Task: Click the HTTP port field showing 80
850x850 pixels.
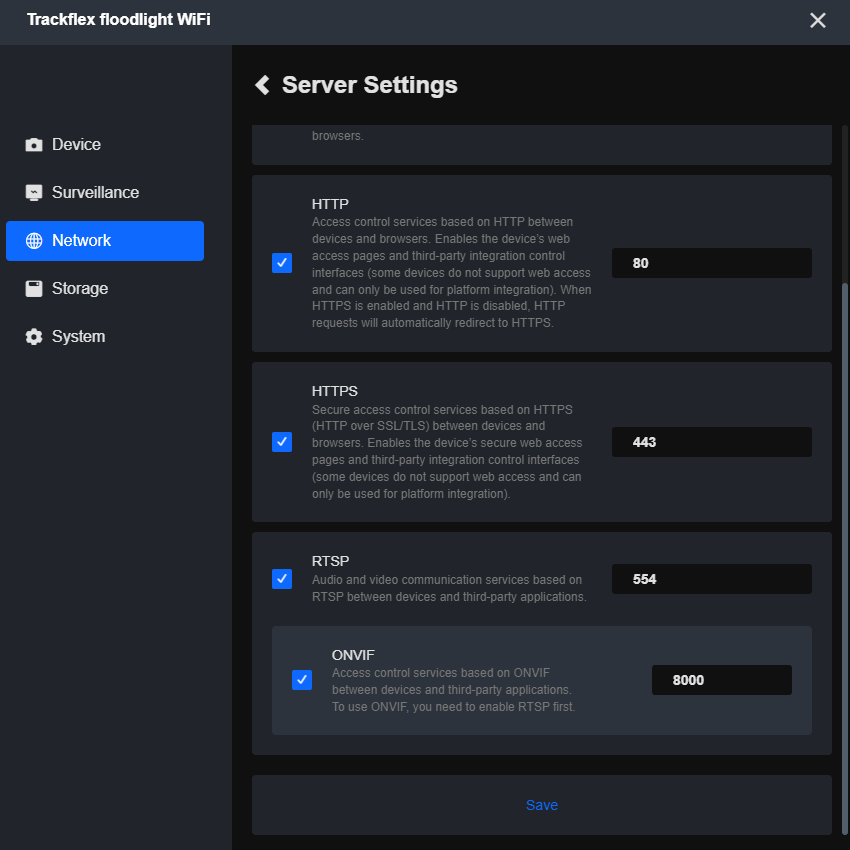Action: tap(712, 263)
